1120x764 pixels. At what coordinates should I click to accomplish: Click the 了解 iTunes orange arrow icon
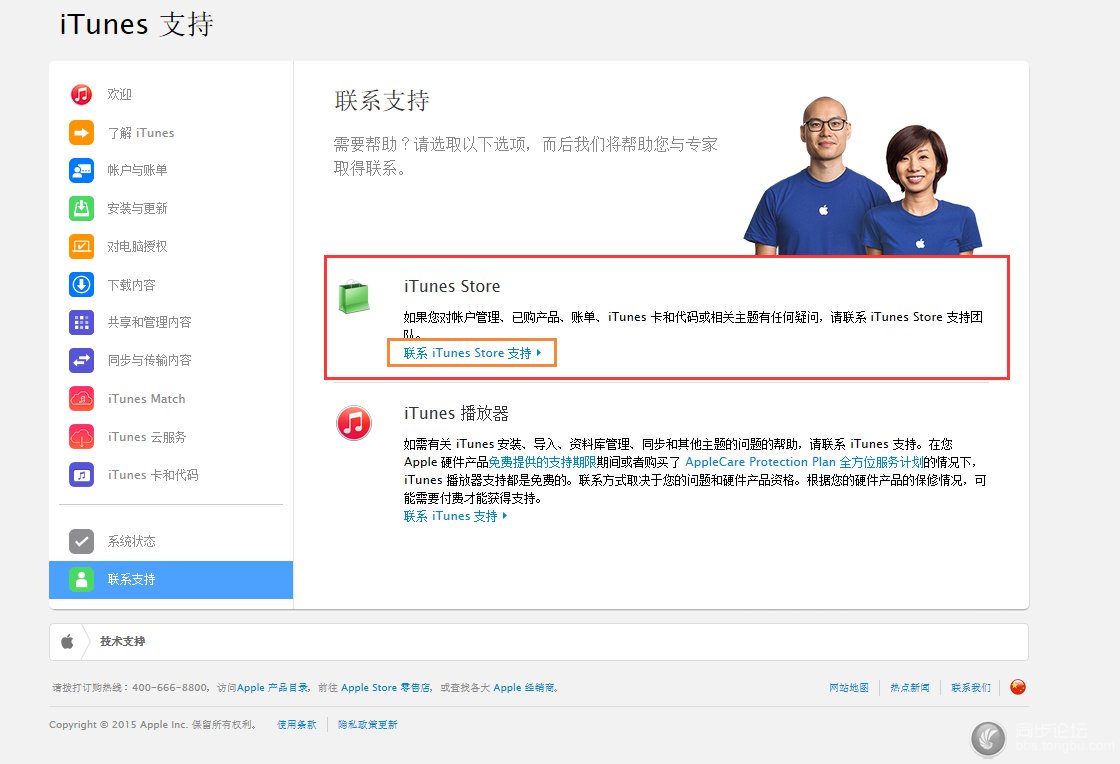pos(81,132)
